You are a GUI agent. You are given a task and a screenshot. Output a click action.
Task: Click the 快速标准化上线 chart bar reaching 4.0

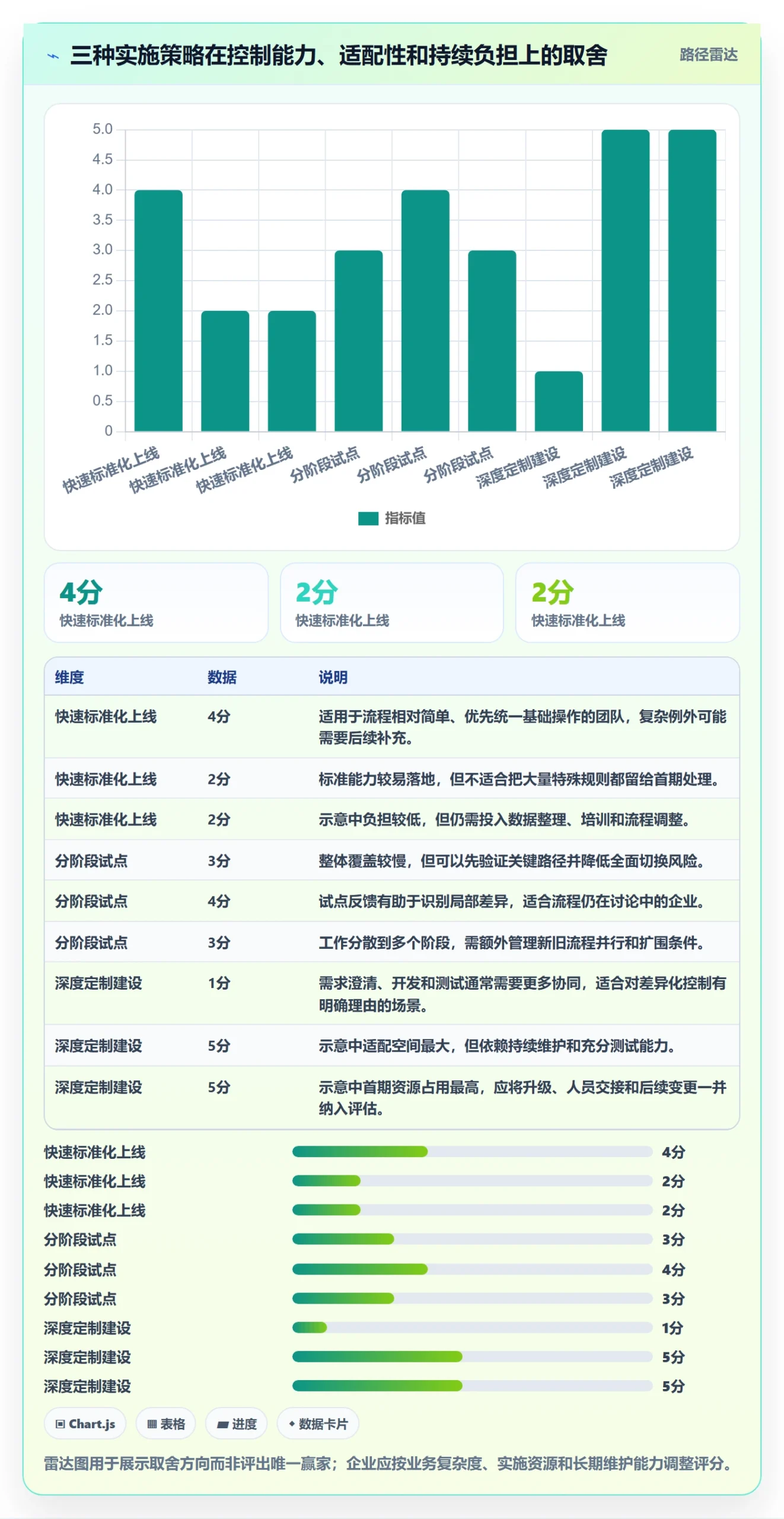tap(158, 310)
